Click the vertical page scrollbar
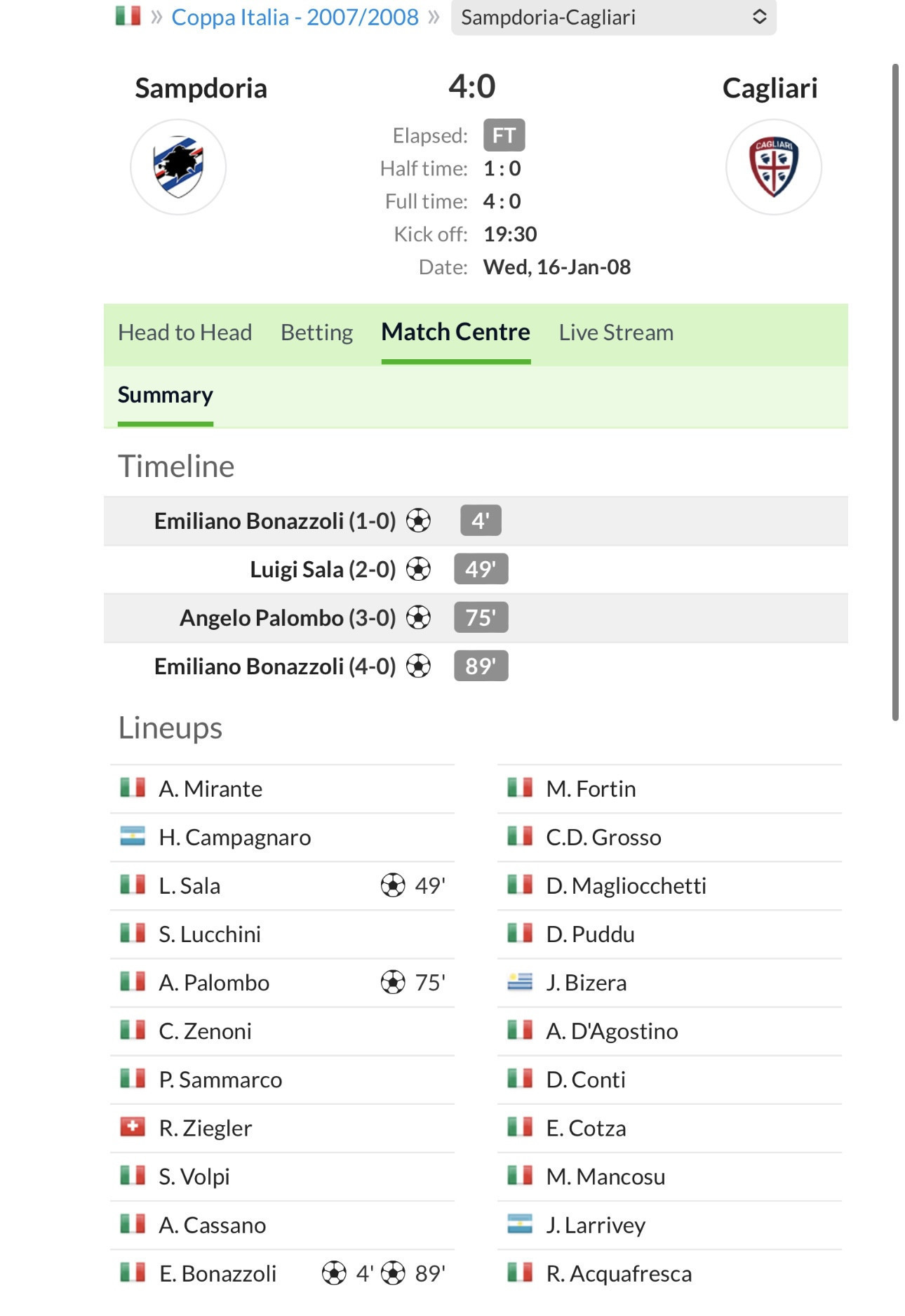The width and height of the screenshot is (905, 1316). pyautogui.click(x=895, y=393)
